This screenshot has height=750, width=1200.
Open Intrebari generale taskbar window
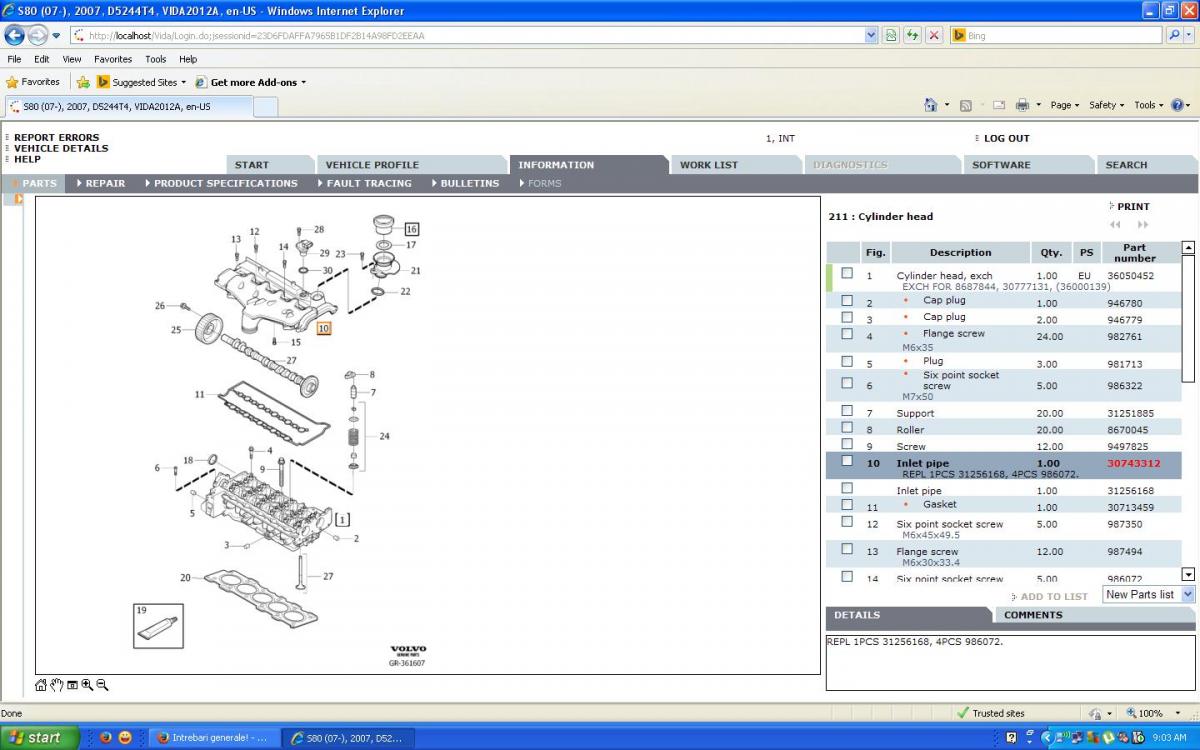213,738
